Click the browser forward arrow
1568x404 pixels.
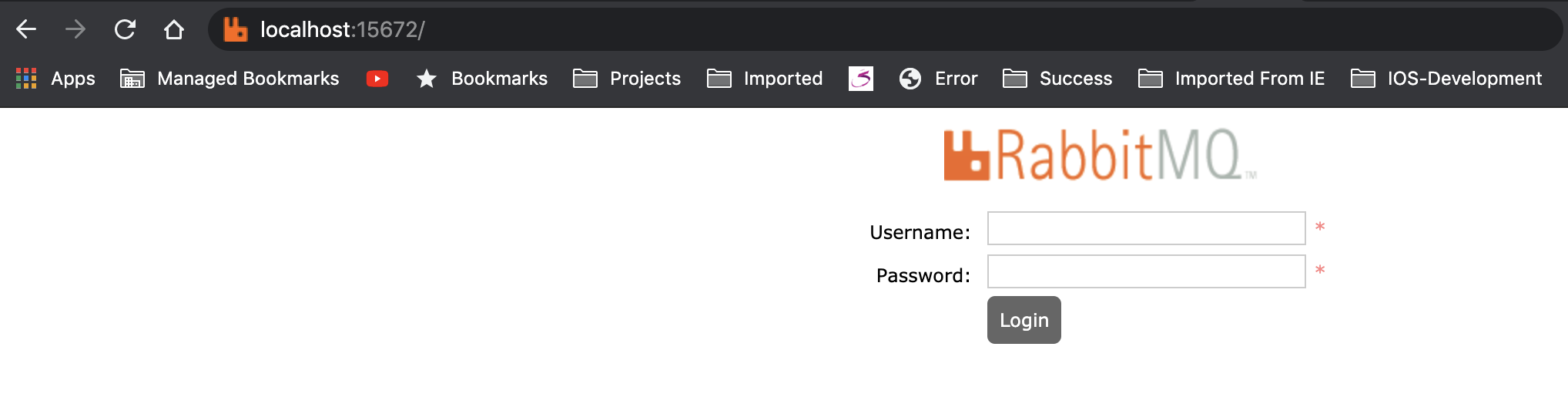coord(75,30)
